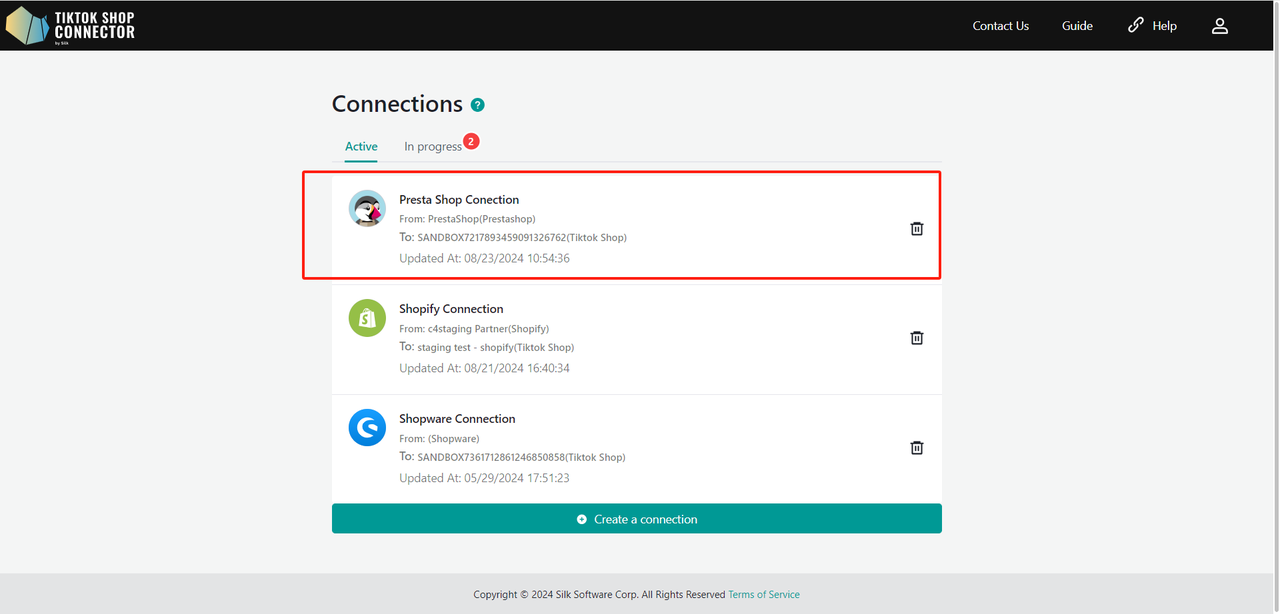Open the Shopify Connection title
Screen dimensions: 1280x614
coord(451,309)
